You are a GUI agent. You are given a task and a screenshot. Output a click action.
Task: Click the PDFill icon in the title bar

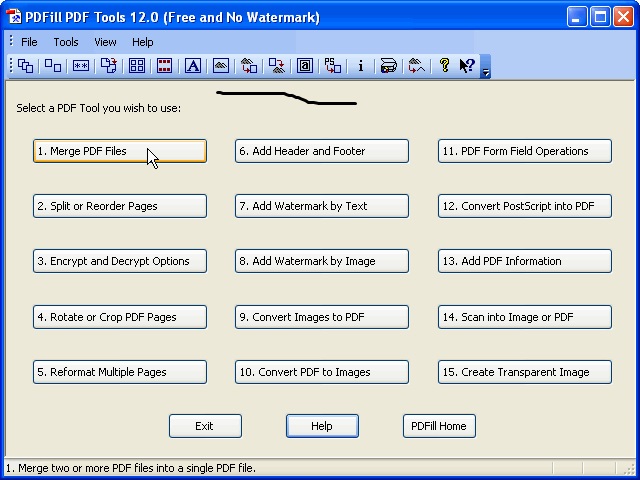point(13,17)
